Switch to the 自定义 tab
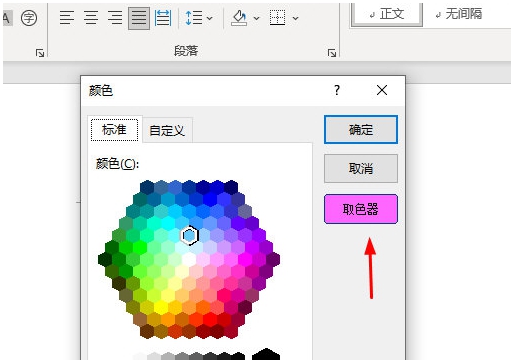511x360 pixels. (167, 130)
